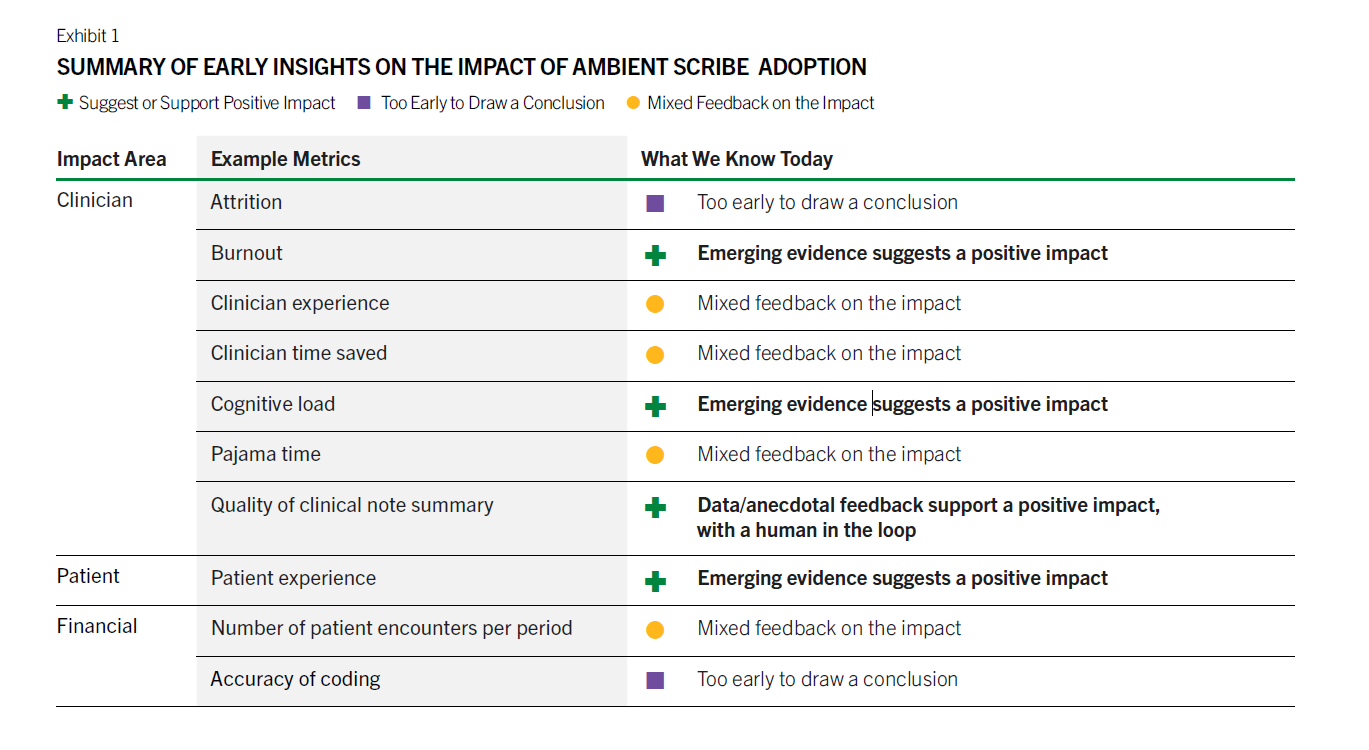Click the purple square legend marker
1369x750 pixels.
coord(364,102)
